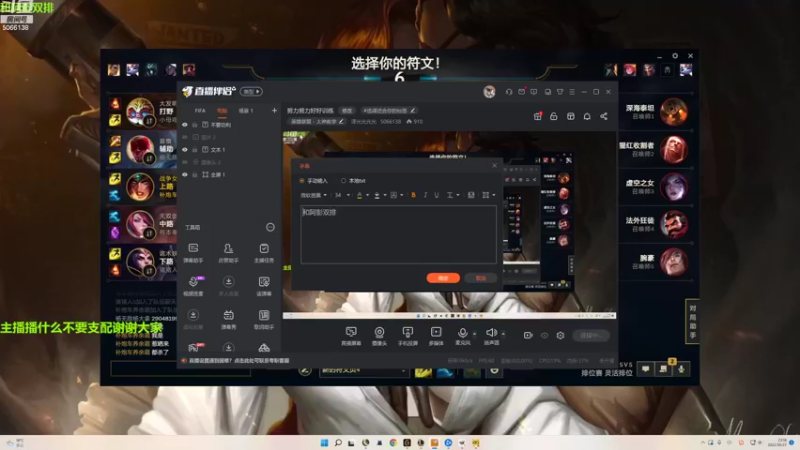800x450 pixels.
Task: Add a new scene with the plus icon
Action: point(274,110)
